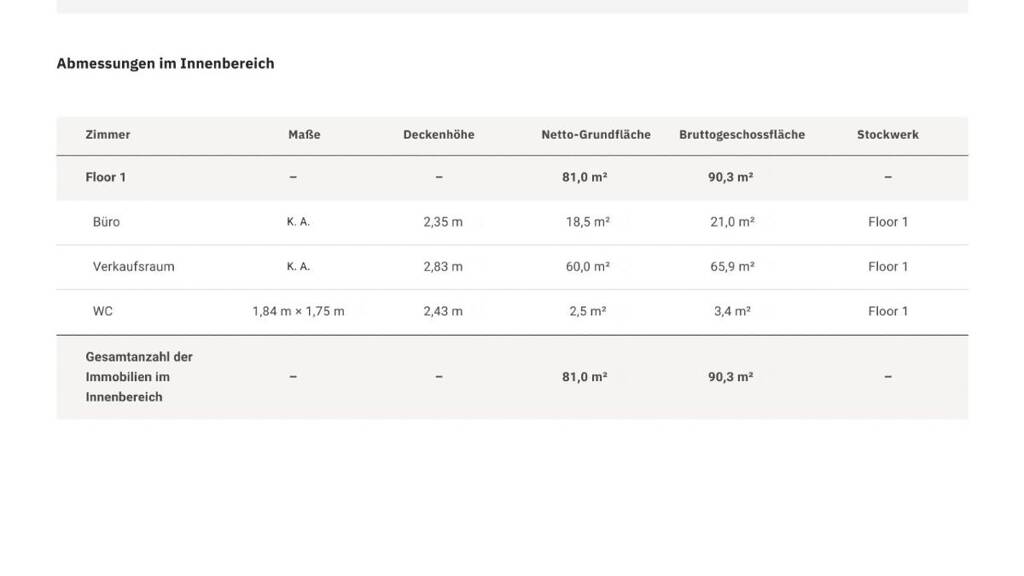This screenshot has height=576, width=1024.
Task: Select the 18,5 m² Büro net area
Action: tap(588, 222)
